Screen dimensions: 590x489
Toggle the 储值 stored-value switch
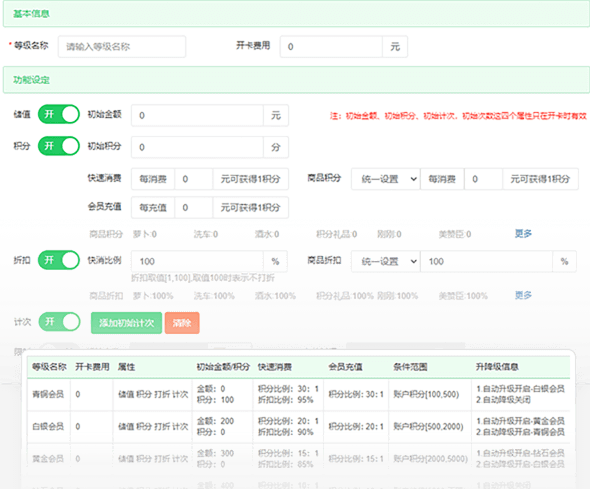click(x=59, y=114)
